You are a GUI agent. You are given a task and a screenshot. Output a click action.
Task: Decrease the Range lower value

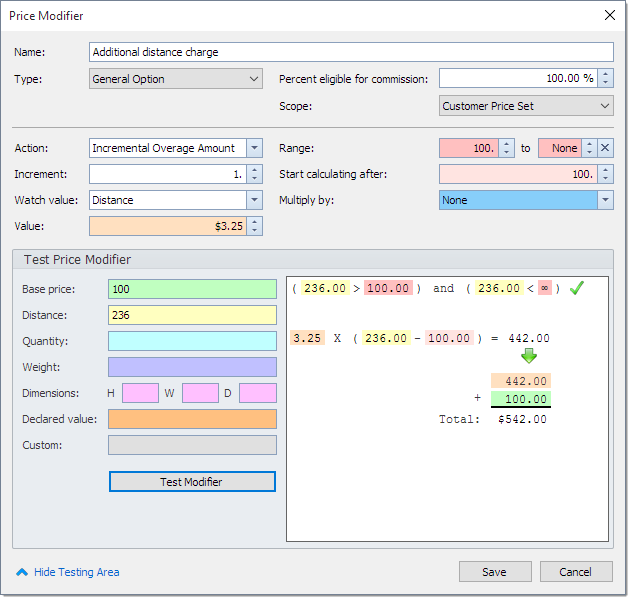point(507,153)
